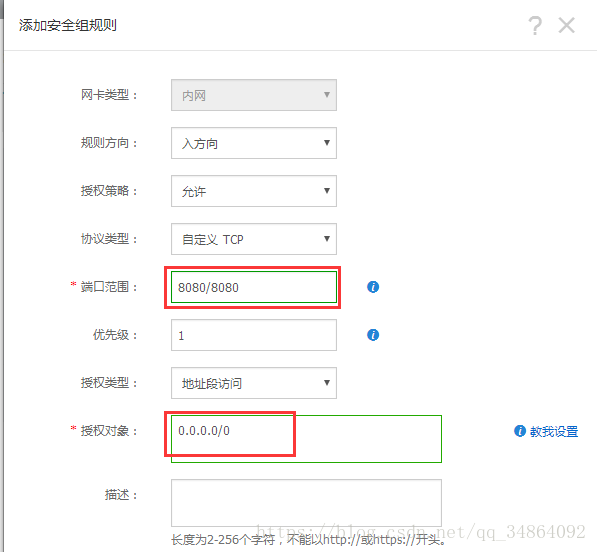The width and height of the screenshot is (597, 552).
Task: Click the 描述 length hint text
Action: tap(308, 539)
